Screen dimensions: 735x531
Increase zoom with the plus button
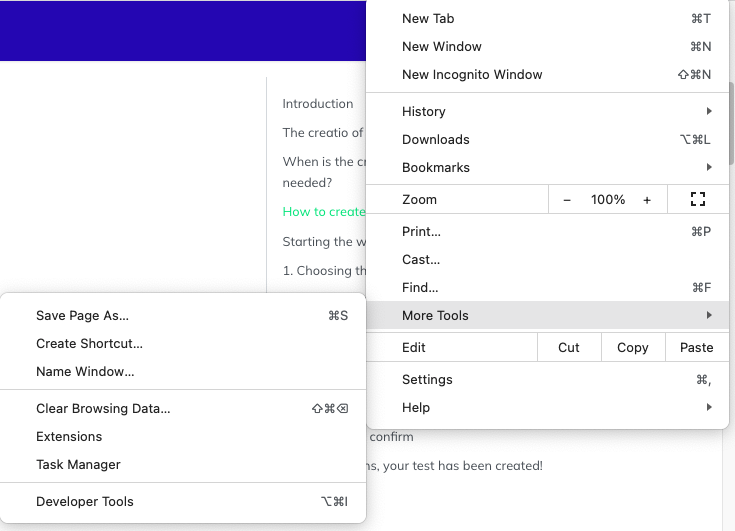click(647, 200)
